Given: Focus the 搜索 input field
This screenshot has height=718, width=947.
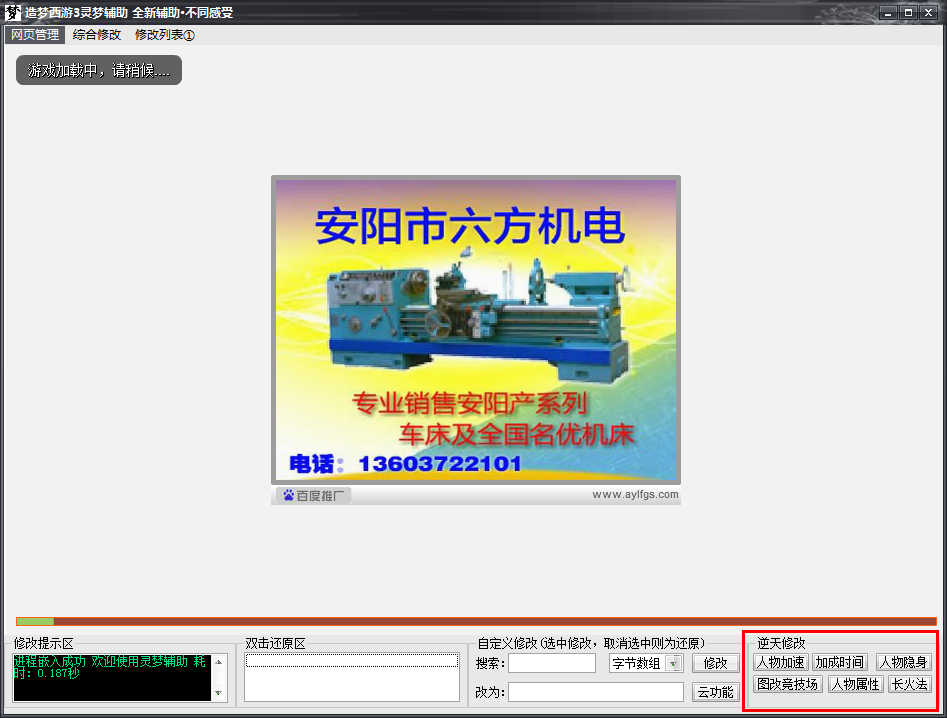Looking at the screenshot, I should 552,663.
